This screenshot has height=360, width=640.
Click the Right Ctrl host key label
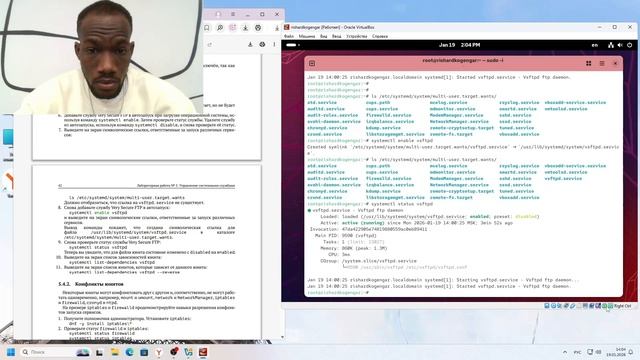coord(622,306)
